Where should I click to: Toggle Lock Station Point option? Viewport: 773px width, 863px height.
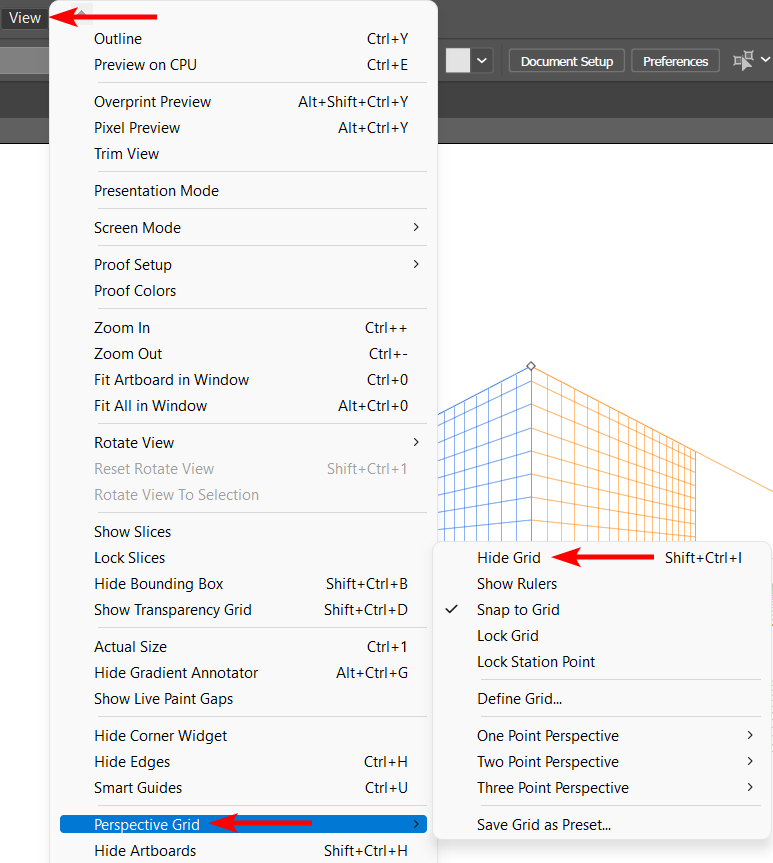coord(536,662)
